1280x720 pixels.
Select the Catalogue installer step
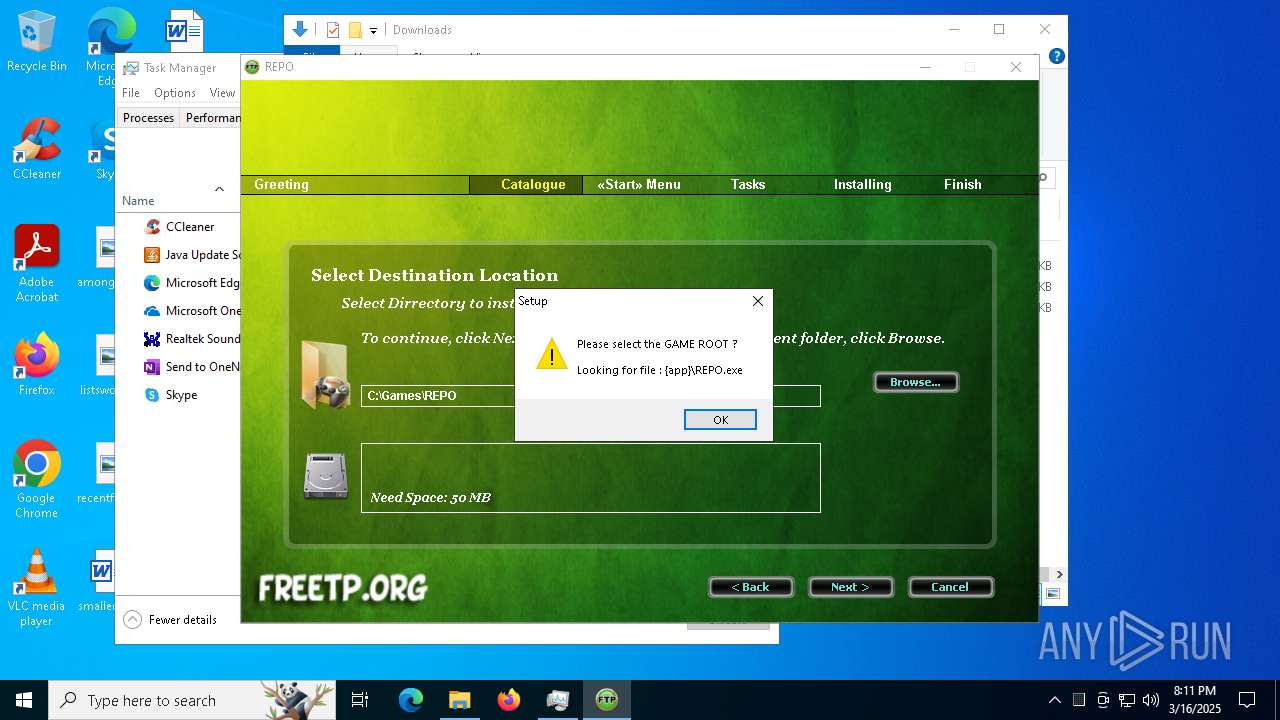click(x=533, y=184)
